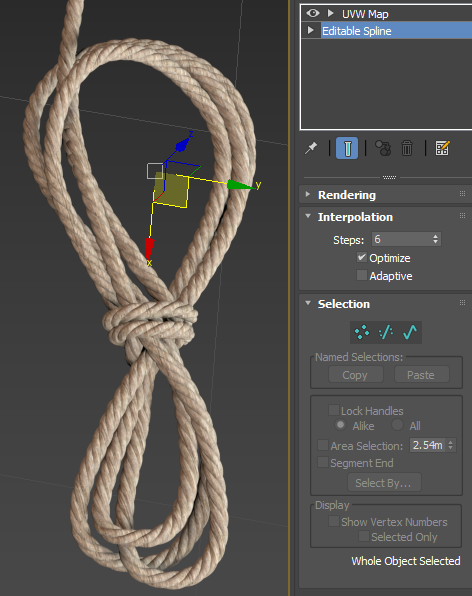Click Remove Modifier trash icon
This screenshot has height=596, width=472.
coord(407,148)
